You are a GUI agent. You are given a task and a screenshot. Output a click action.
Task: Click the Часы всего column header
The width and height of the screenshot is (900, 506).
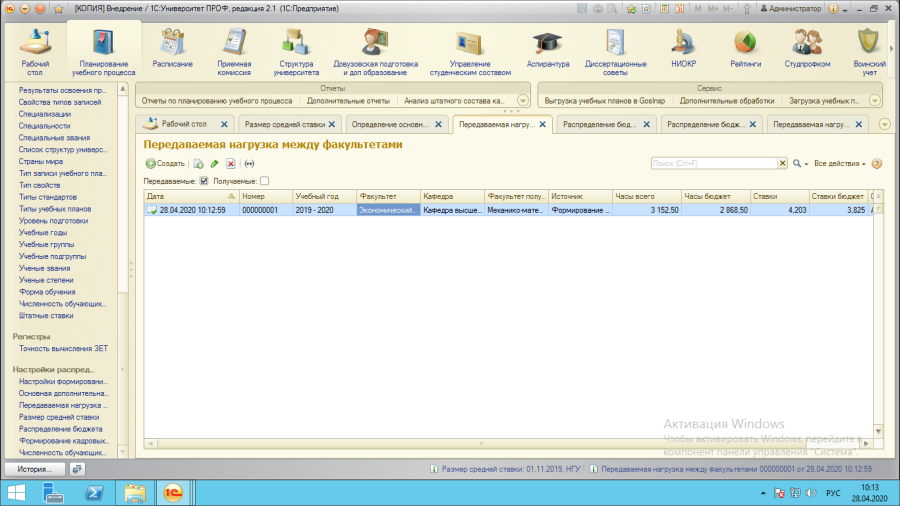[x=646, y=196]
